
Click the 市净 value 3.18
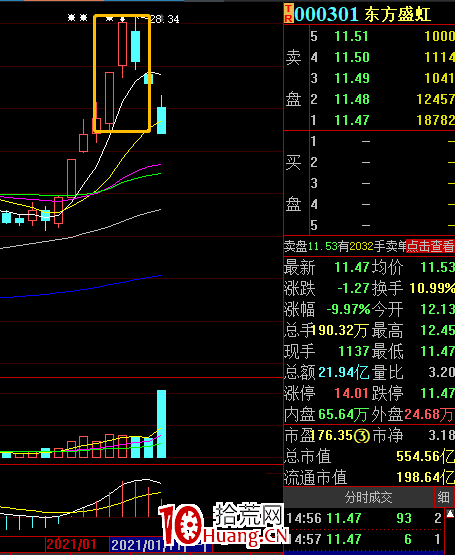click(442, 436)
